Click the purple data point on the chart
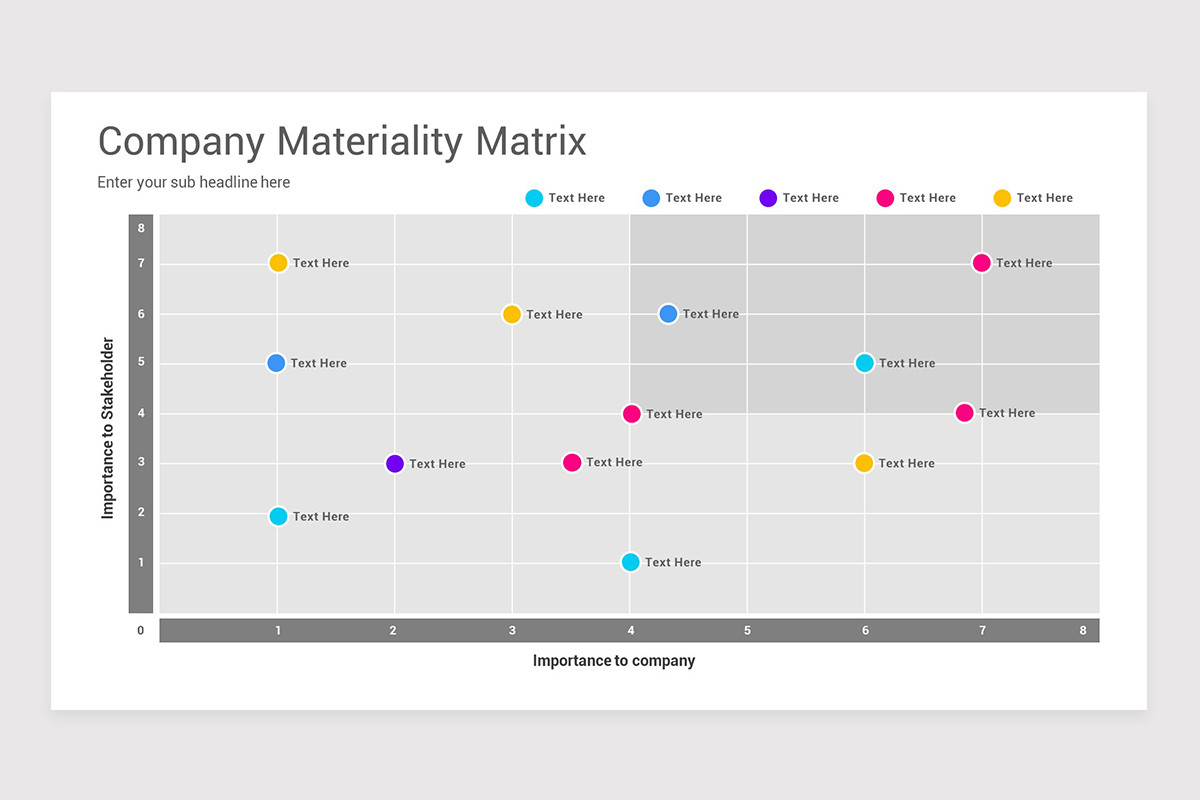The width and height of the screenshot is (1200, 800). tap(395, 464)
